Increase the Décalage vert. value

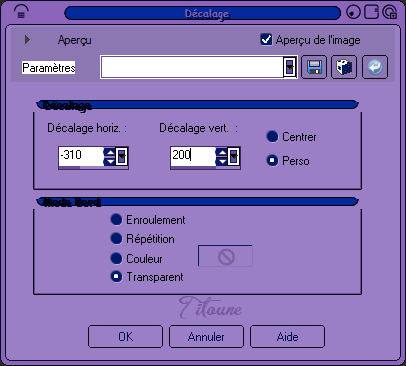tap(221, 152)
